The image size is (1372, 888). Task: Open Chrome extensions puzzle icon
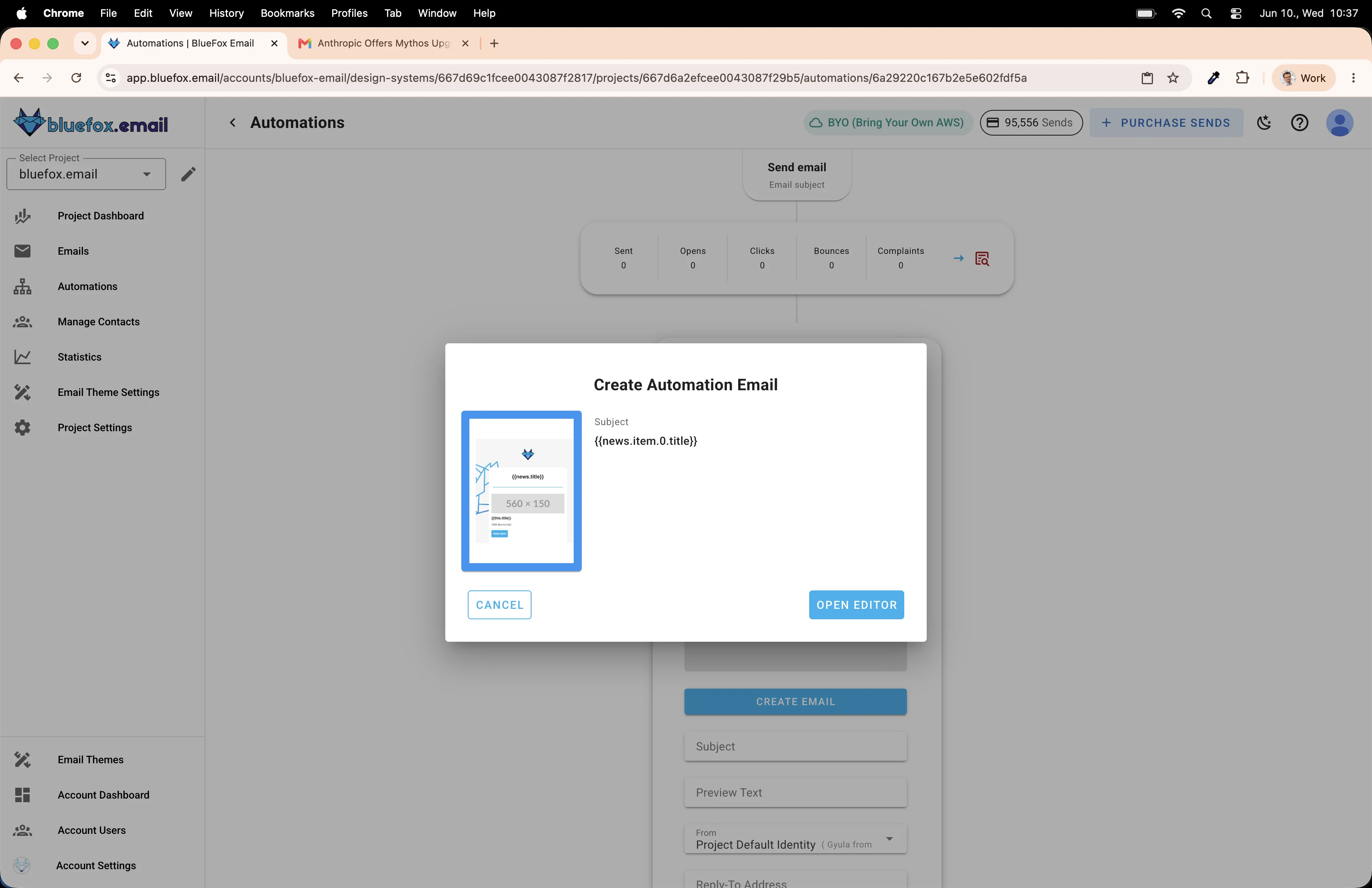tap(1242, 78)
